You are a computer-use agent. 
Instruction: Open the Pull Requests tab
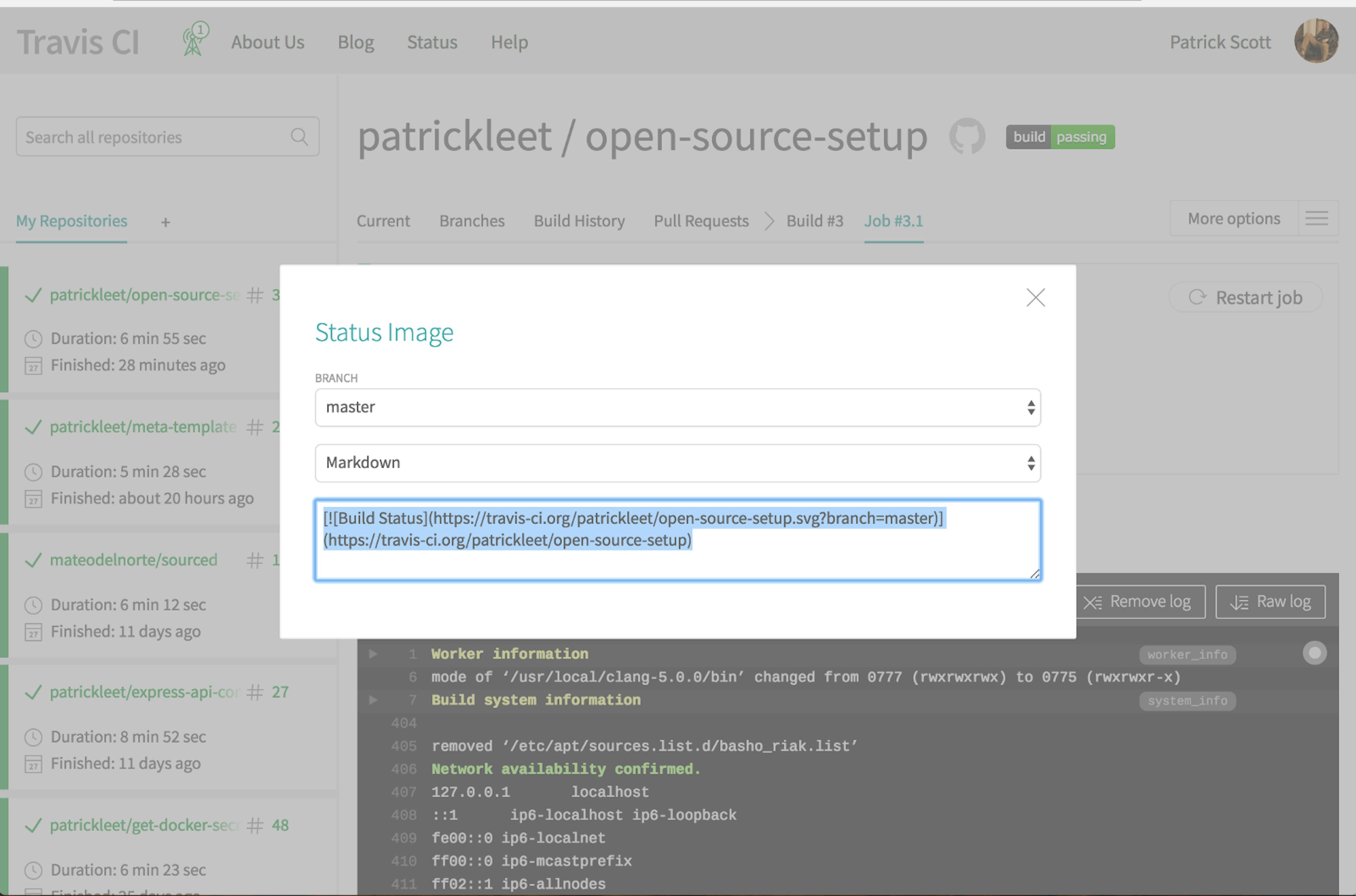pyautogui.click(x=701, y=221)
